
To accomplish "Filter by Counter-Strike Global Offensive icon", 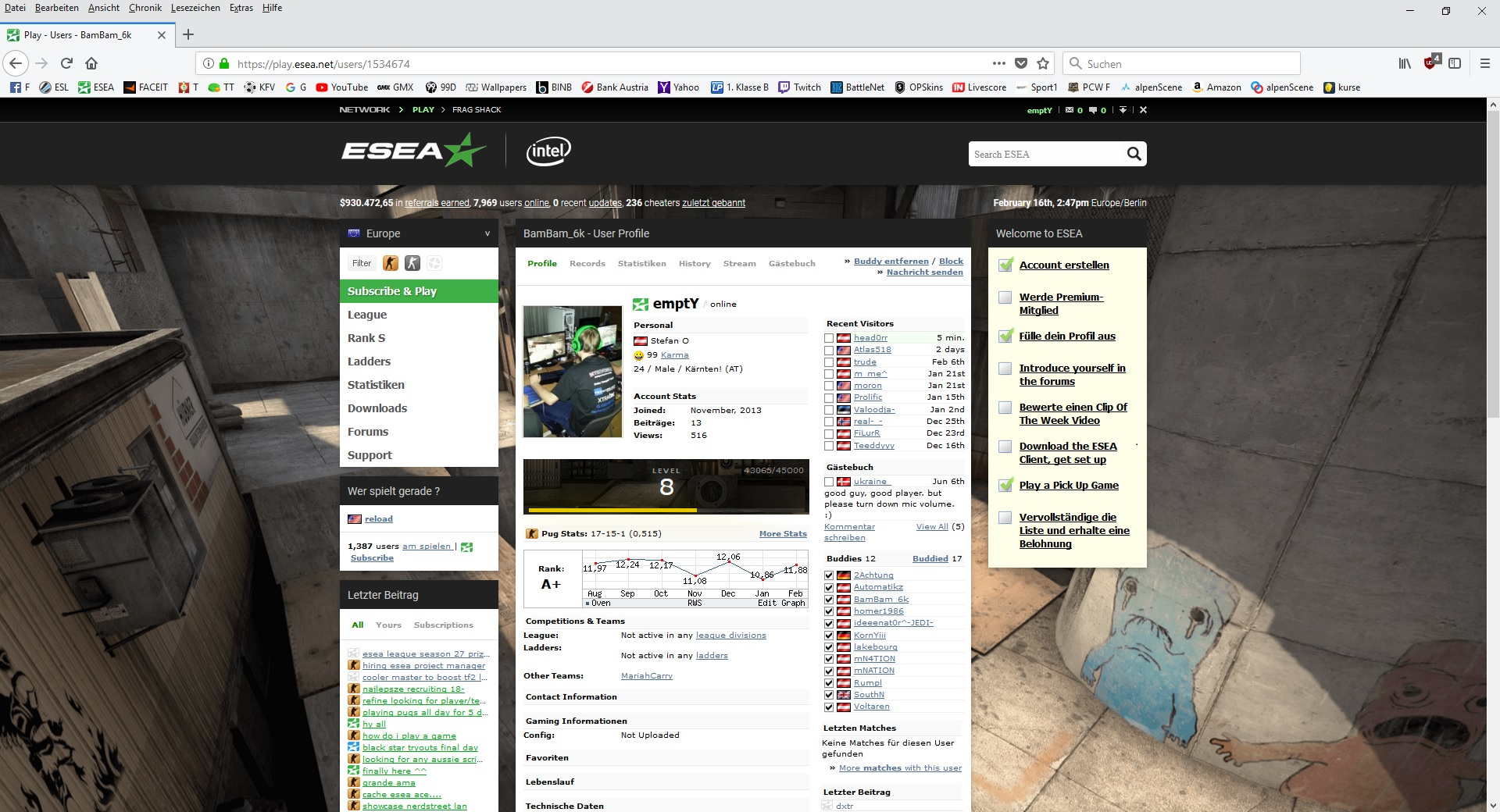I will 390,263.
